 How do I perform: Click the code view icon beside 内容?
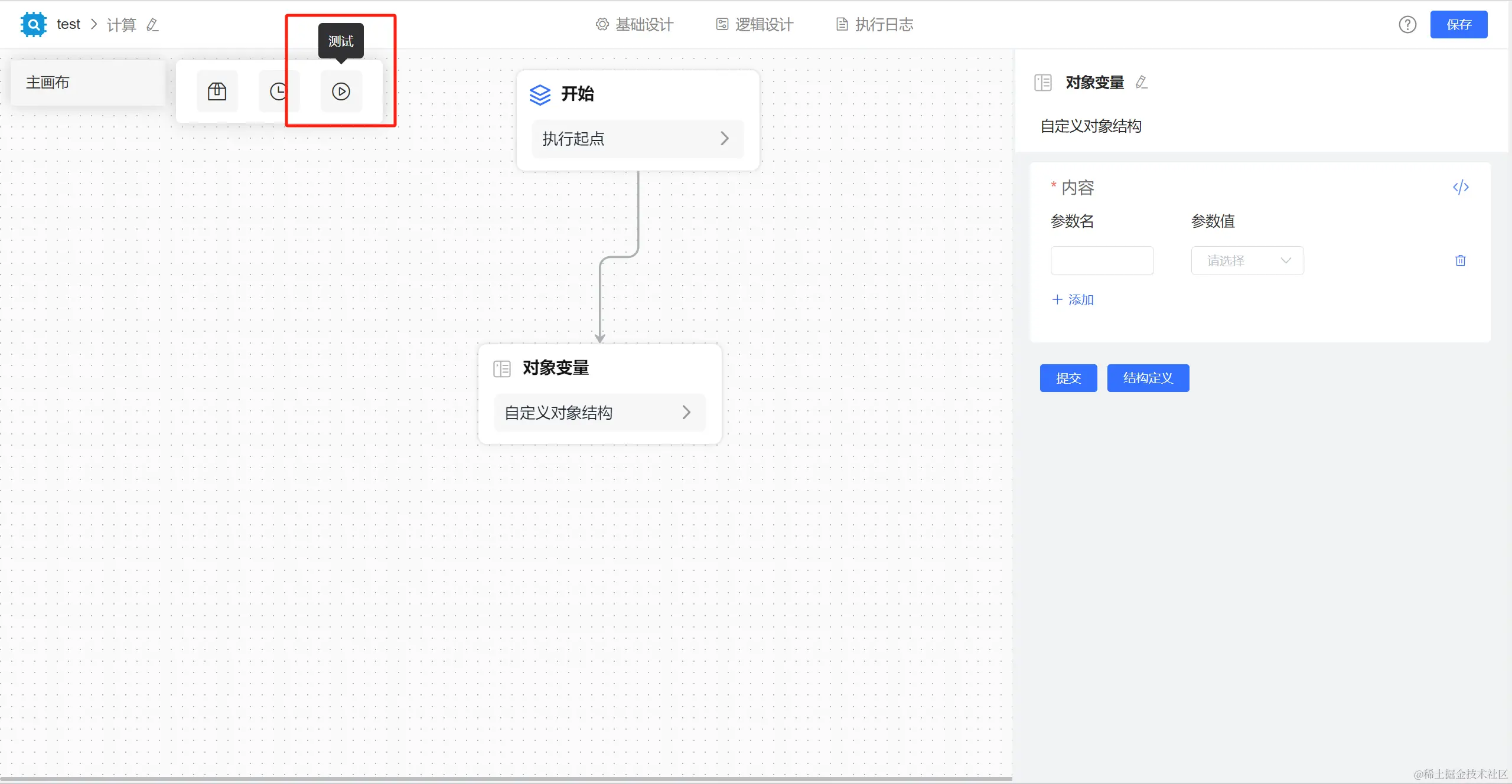1461,187
